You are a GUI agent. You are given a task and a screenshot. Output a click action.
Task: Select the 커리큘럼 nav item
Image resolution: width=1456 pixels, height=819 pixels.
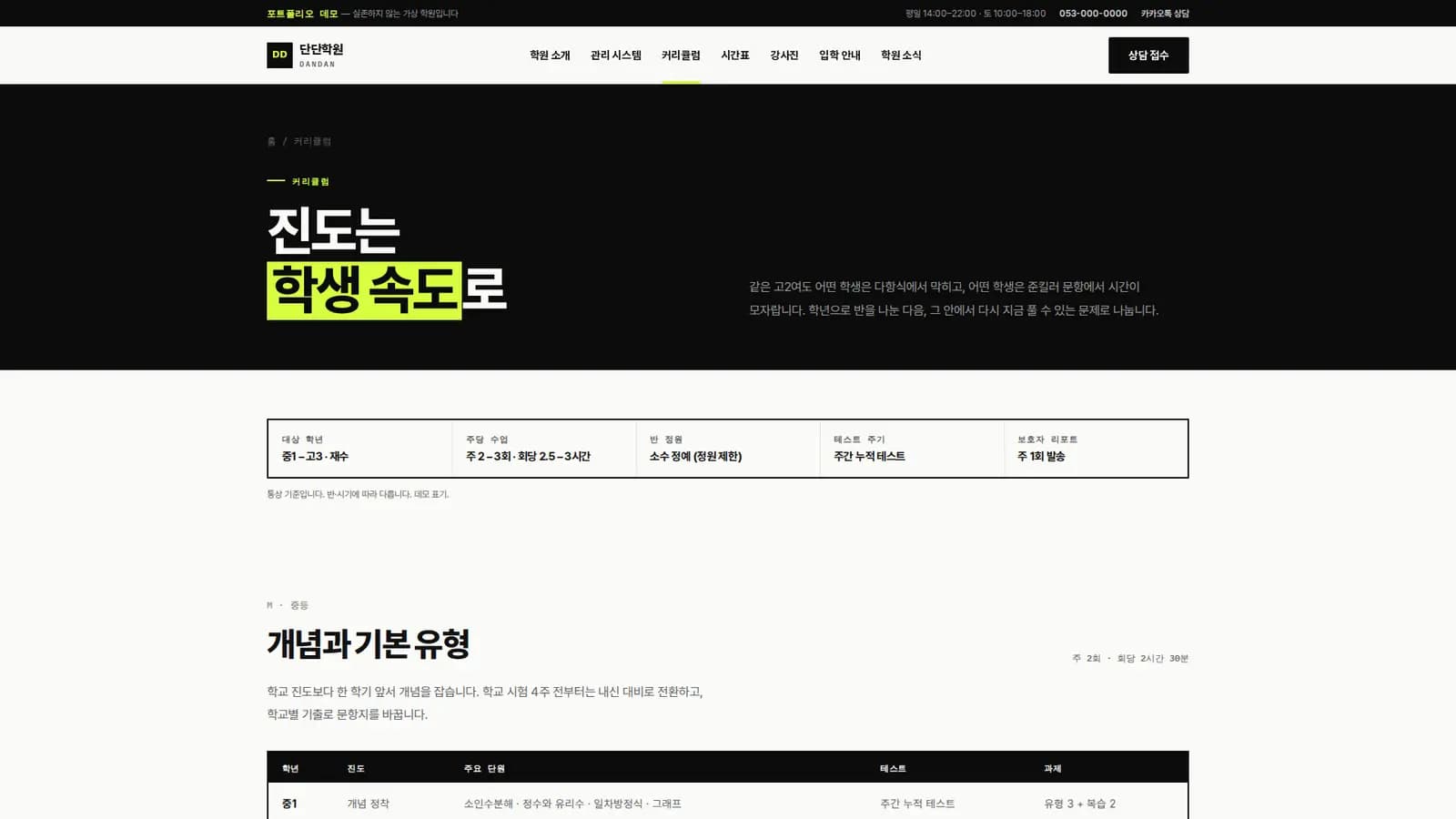[x=681, y=56]
